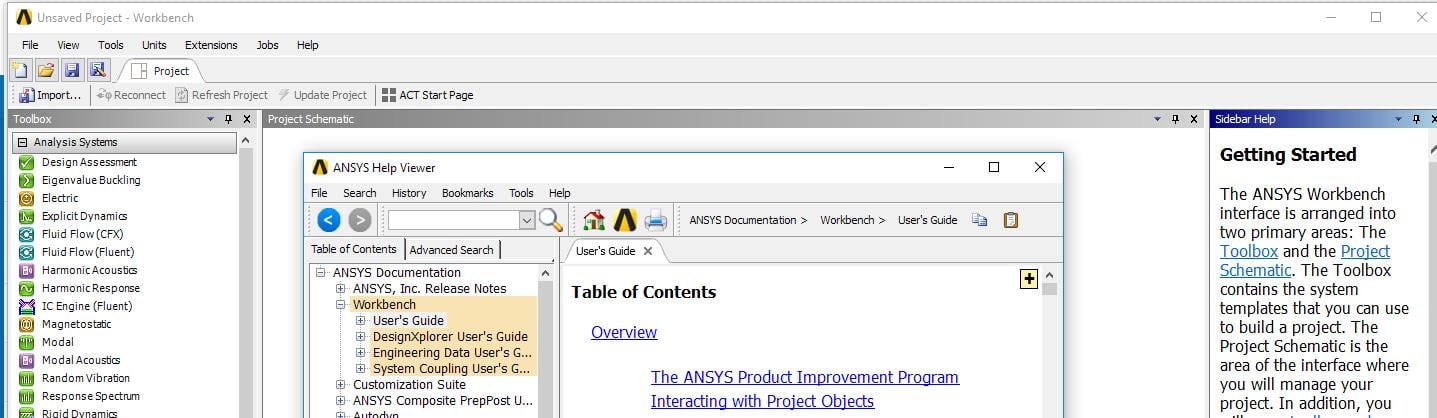The image size is (1437, 418).
Task: Pin the Project Schematic panel
Action: coord(1175,119)
